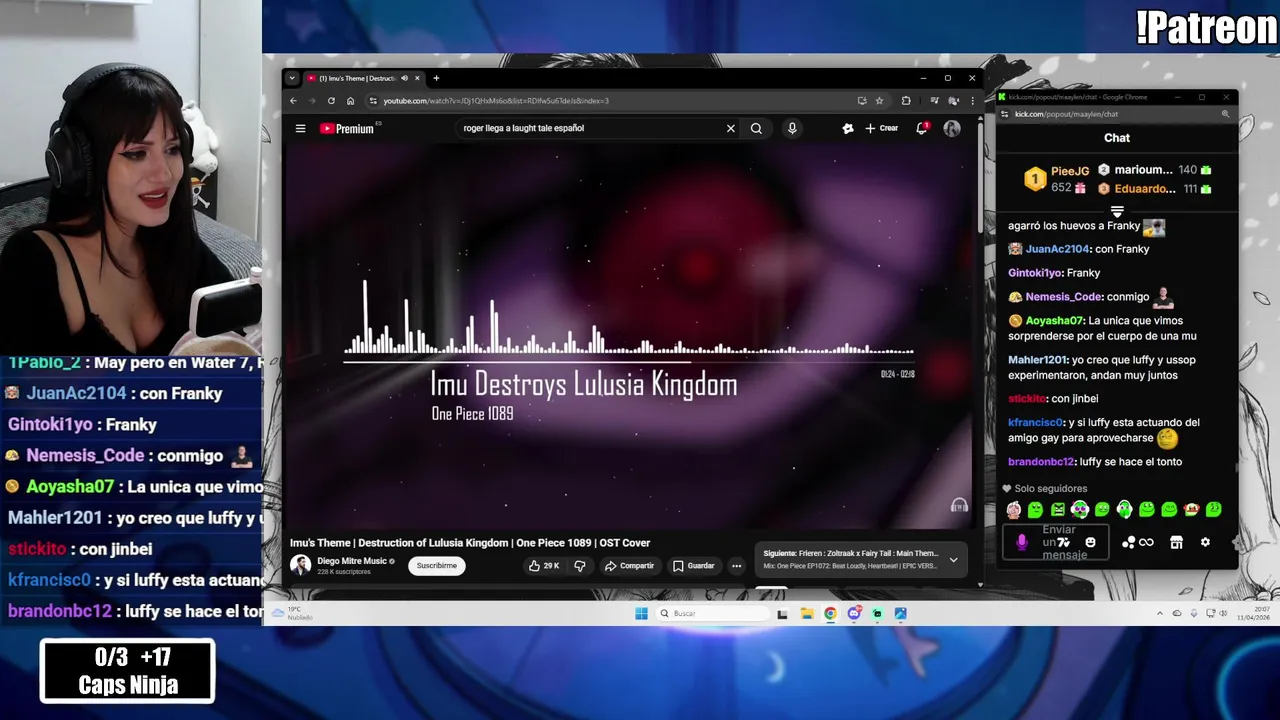
Task: Open the YouTube hamburger guide menu
Action: [300, 128]
